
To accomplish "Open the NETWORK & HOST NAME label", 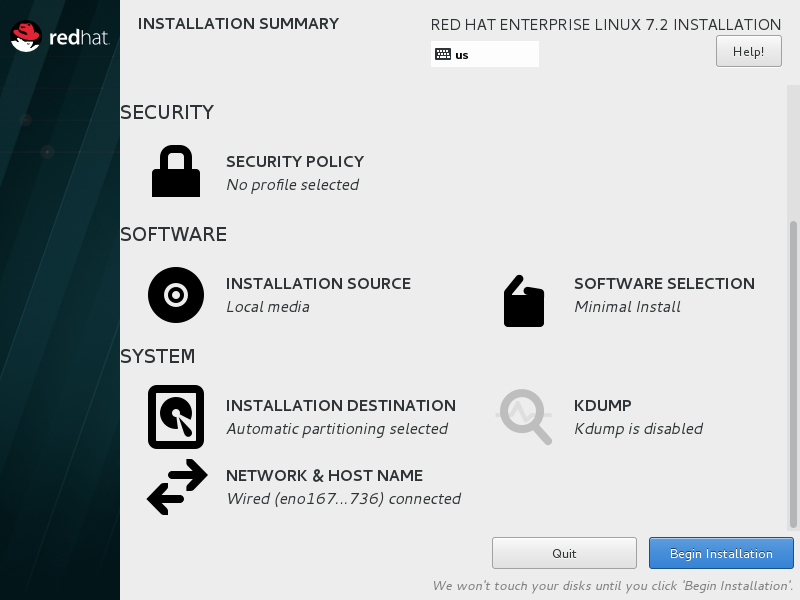I will (x=324, y=476).
